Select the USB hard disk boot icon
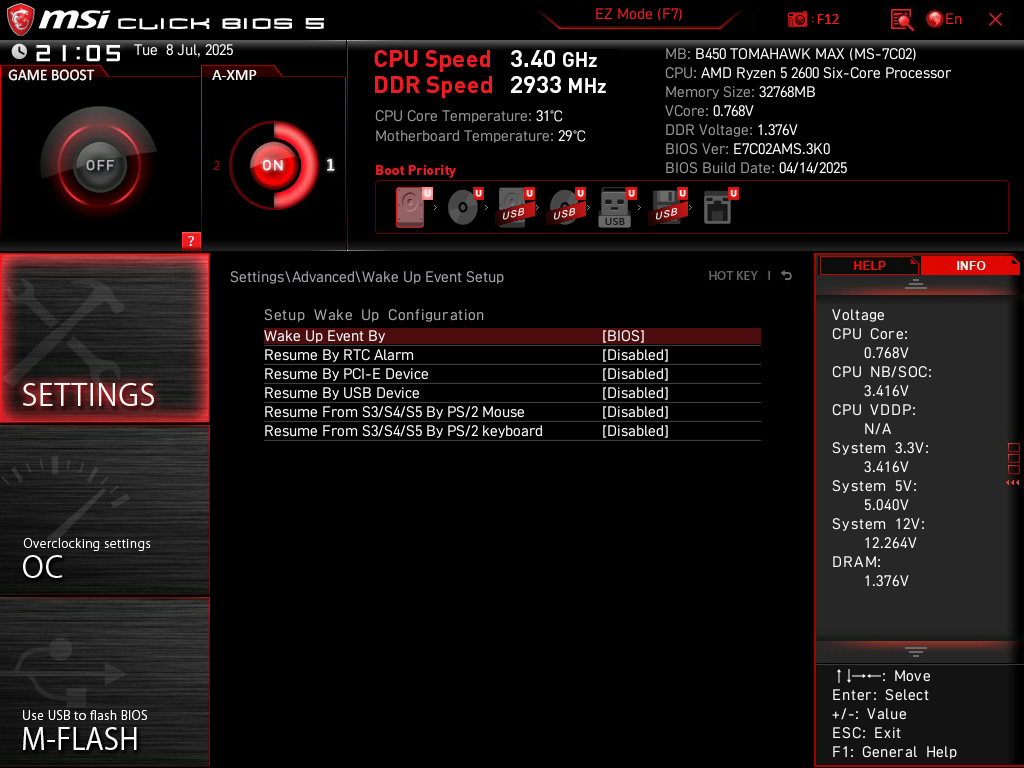 pos(515,207)
